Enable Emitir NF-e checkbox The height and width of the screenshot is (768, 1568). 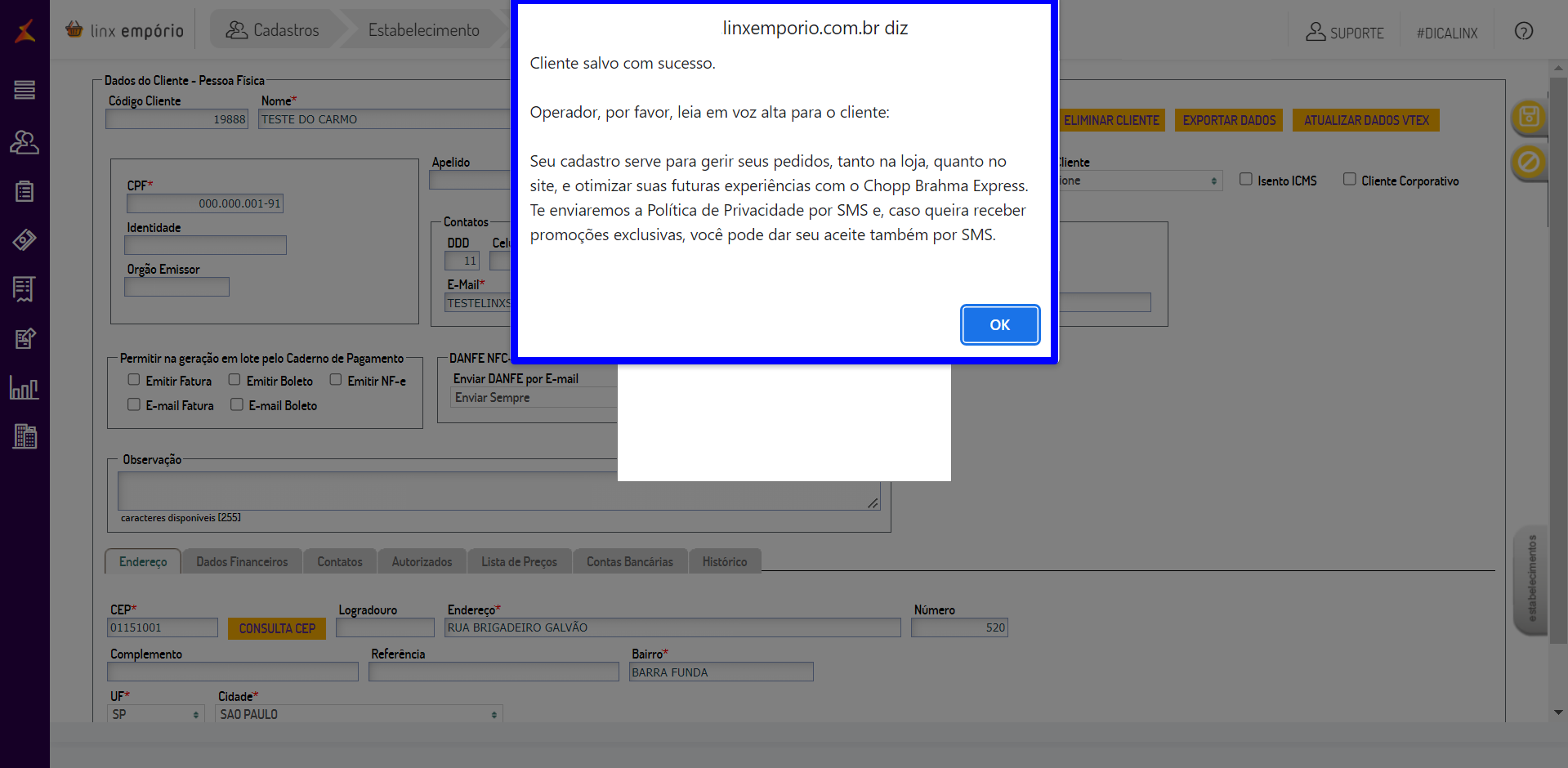pyautogui.click(x=336, y=380)
